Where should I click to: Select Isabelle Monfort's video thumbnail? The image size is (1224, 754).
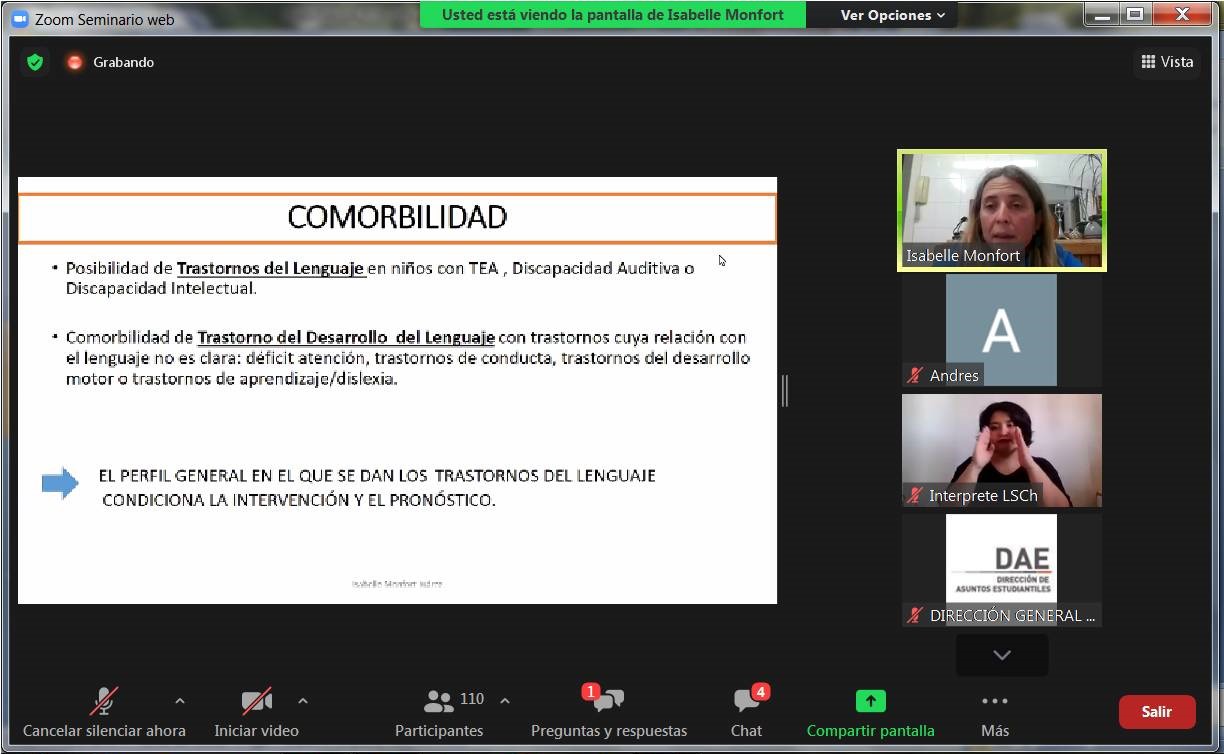(x=1001, y=210)
